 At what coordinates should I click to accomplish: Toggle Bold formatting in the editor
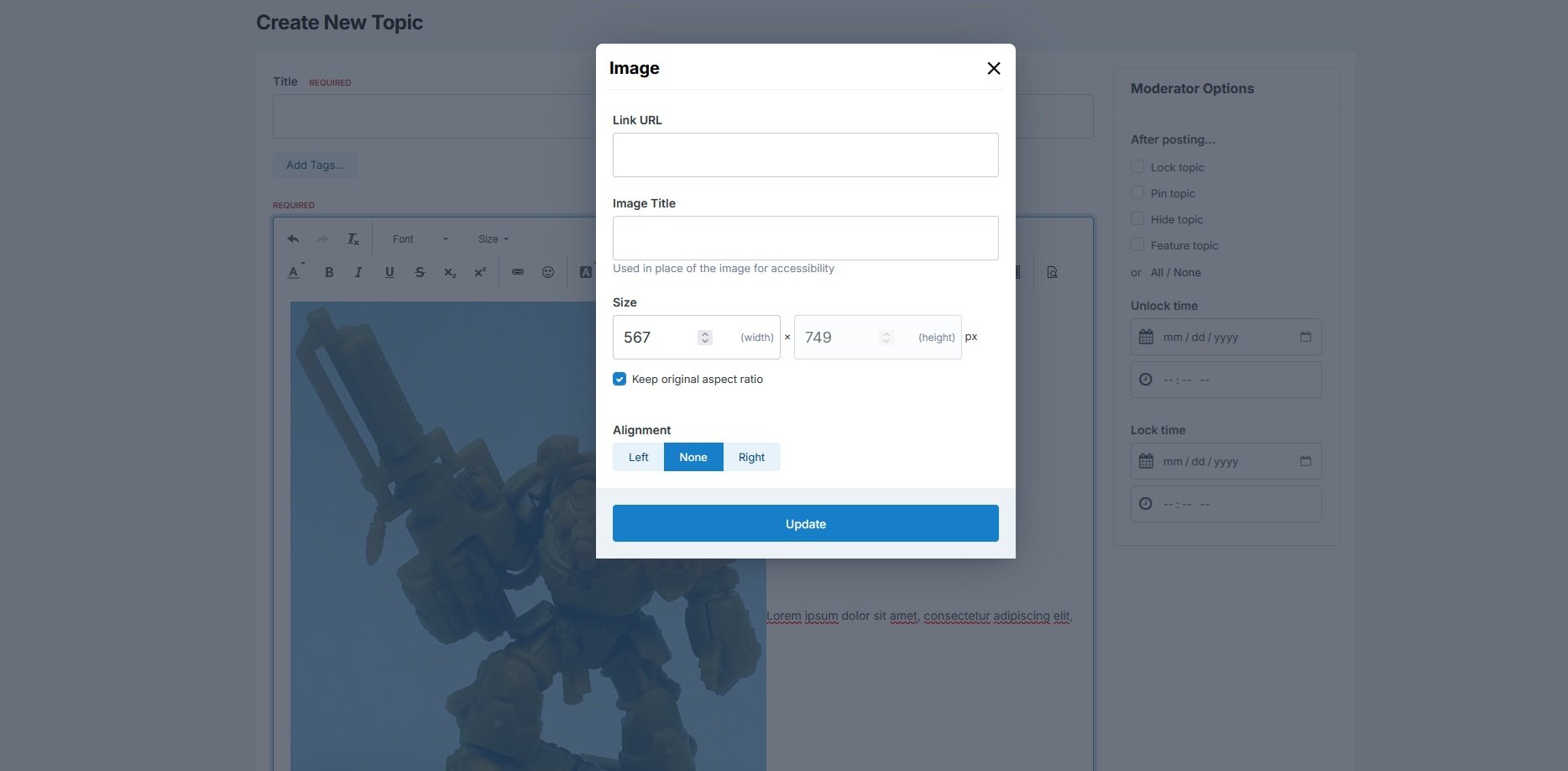[x=329, y=272]
